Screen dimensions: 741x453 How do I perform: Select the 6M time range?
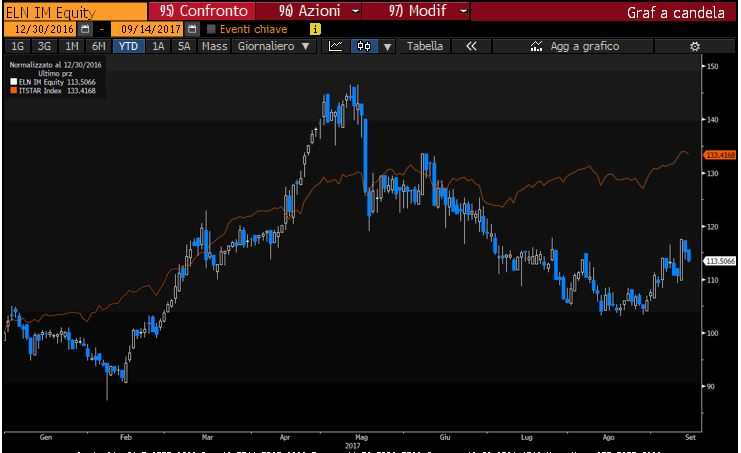(x=99, y=46)
